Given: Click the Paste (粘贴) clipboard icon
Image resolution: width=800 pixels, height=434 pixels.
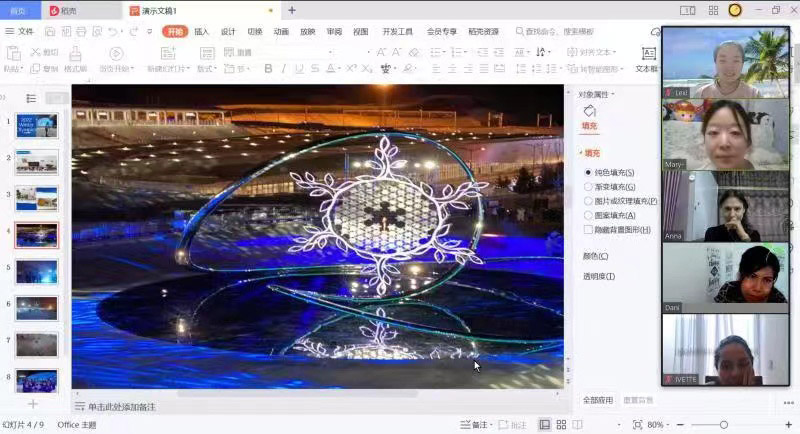Looking at the screenshot, I should 13,57.
